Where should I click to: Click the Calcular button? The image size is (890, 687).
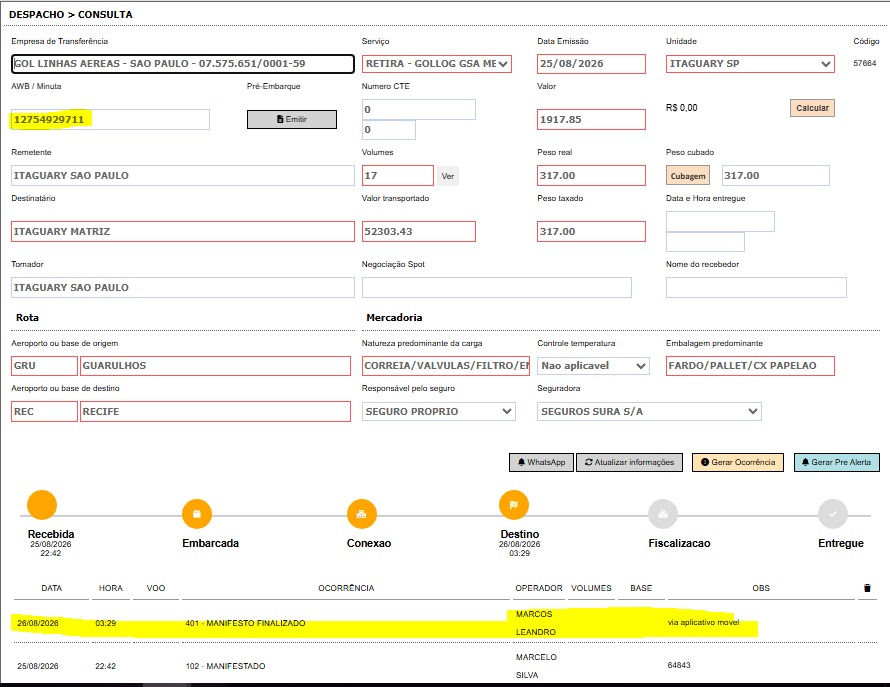point(812,108)
